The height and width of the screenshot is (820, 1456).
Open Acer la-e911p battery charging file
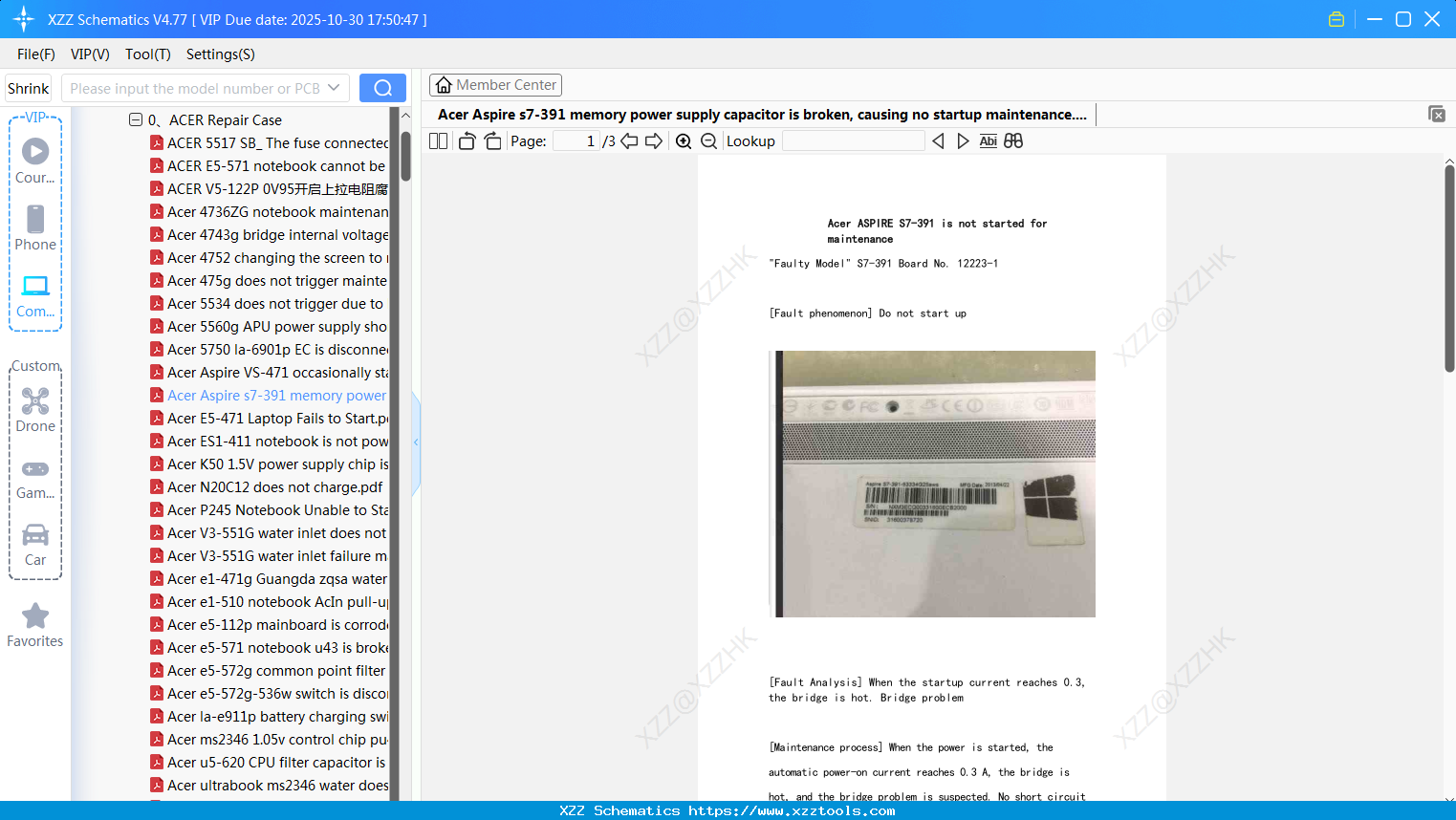pos(270,717)
